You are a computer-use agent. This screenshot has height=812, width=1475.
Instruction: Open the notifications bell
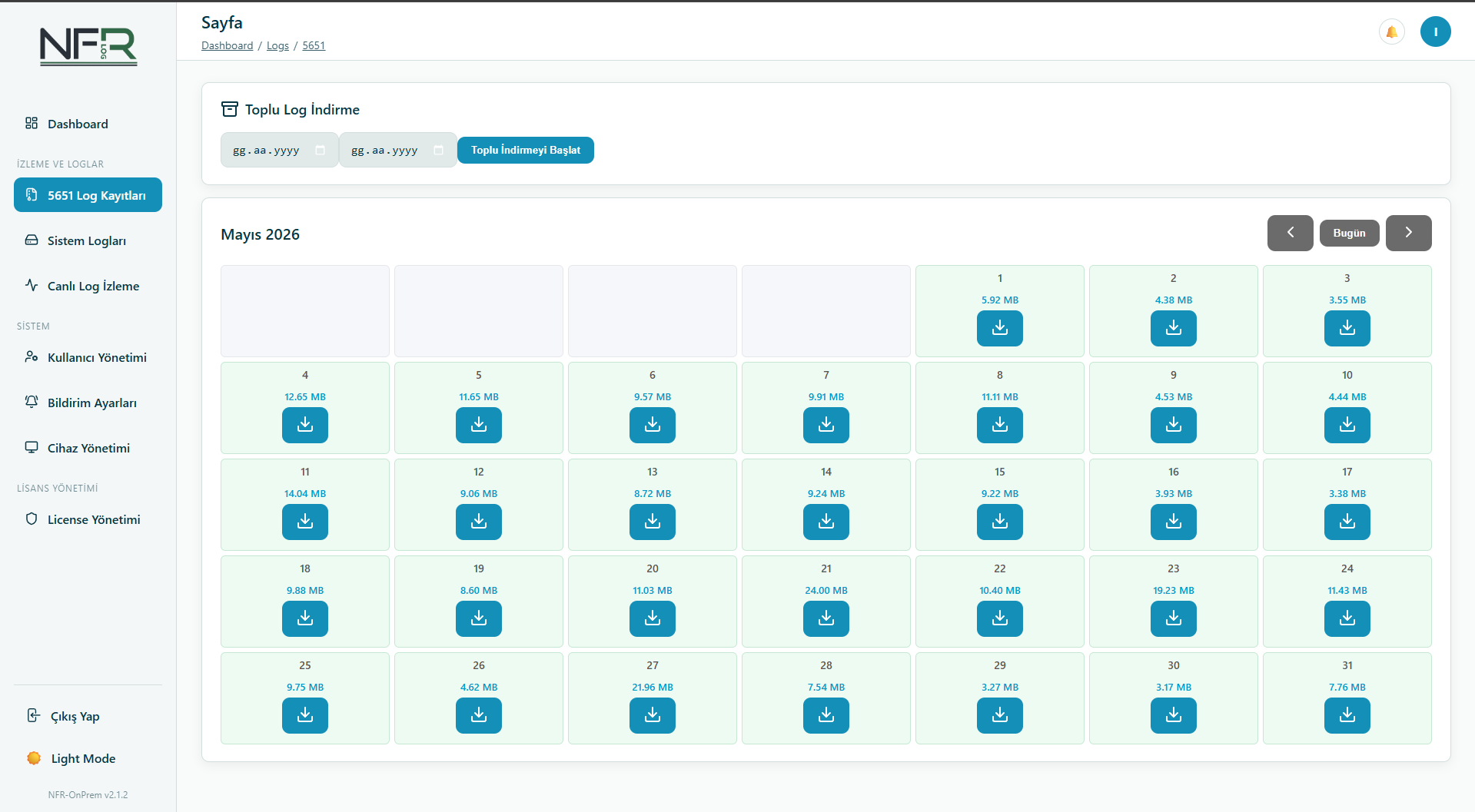click(x=1391, y=31)
